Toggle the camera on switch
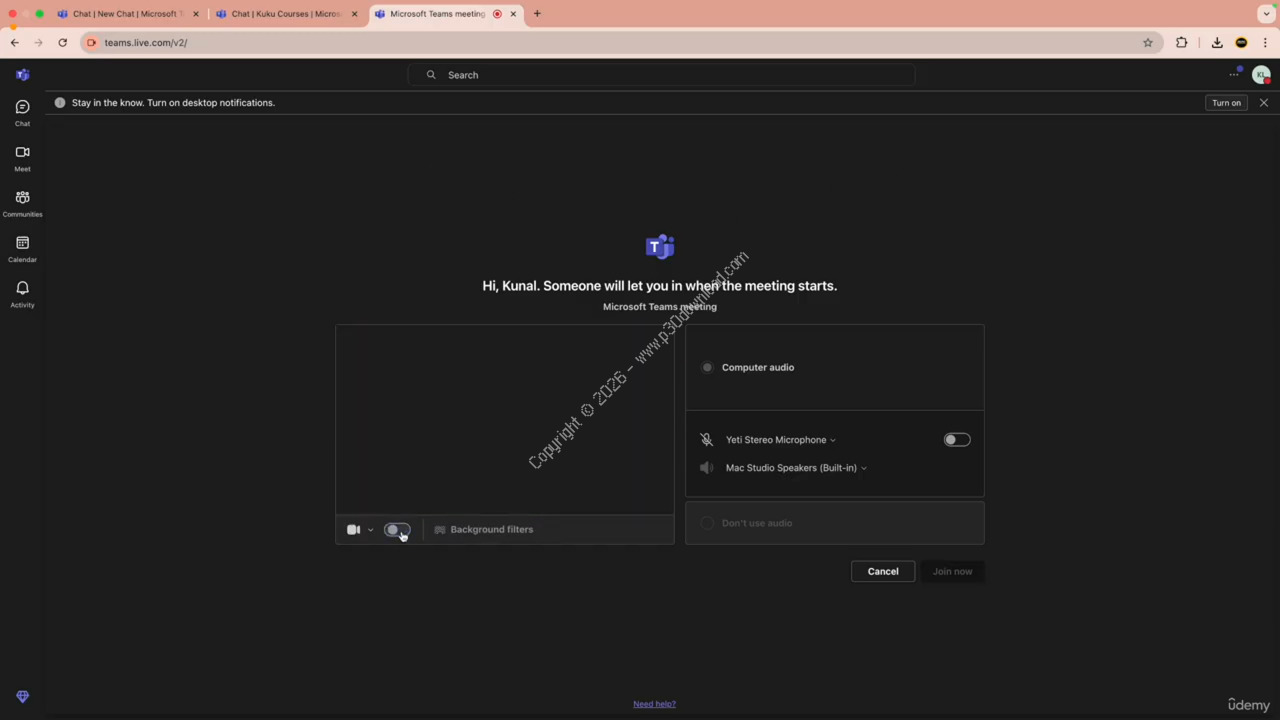 point(397,529)
